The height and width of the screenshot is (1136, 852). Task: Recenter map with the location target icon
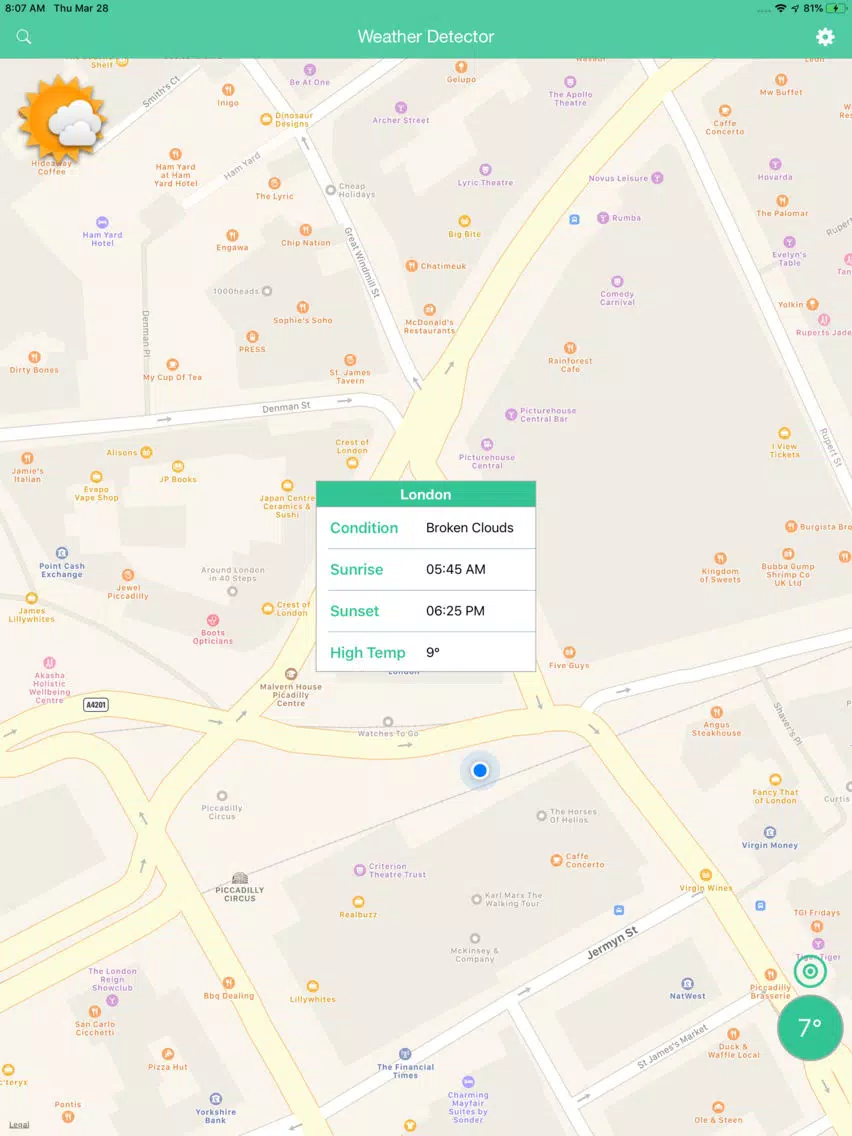[x=810, y=972]
